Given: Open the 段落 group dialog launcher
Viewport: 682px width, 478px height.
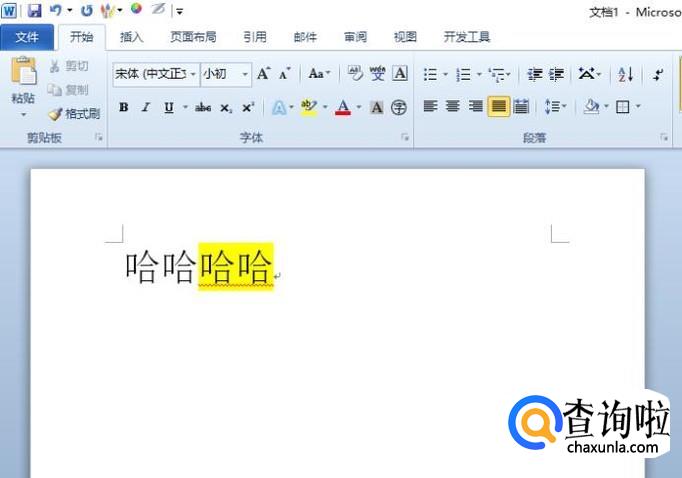Looking at the screenshot, I should click(x=664, y=137).
